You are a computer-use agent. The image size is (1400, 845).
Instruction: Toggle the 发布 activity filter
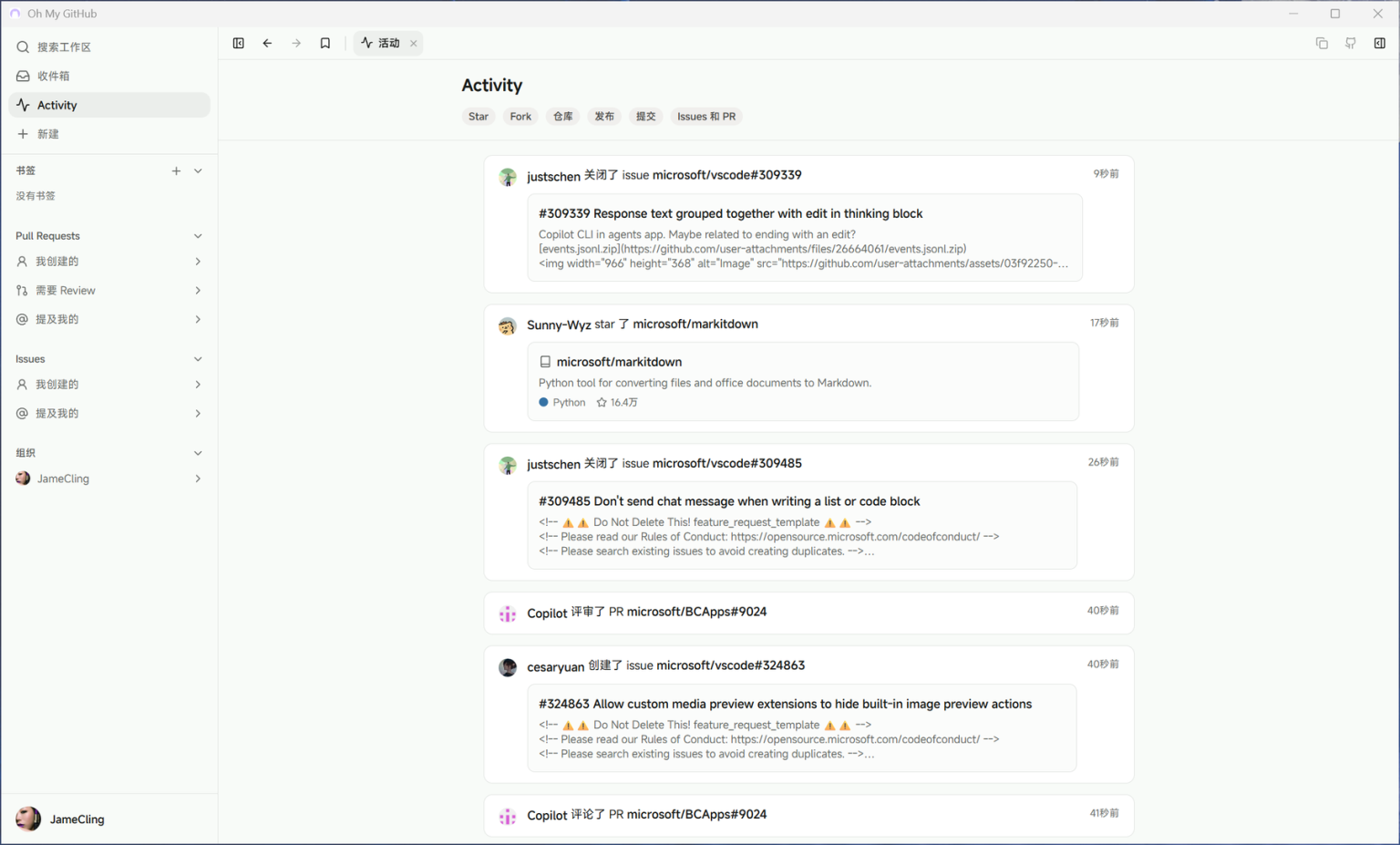(604, 117)
